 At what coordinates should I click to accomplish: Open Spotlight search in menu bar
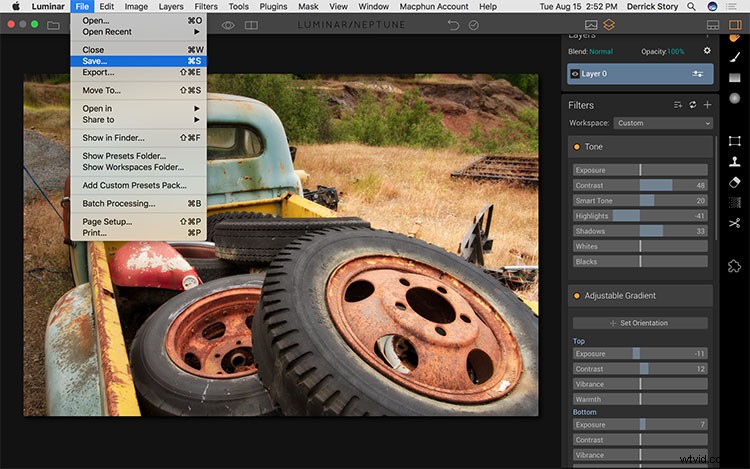[x=691, y=6]
